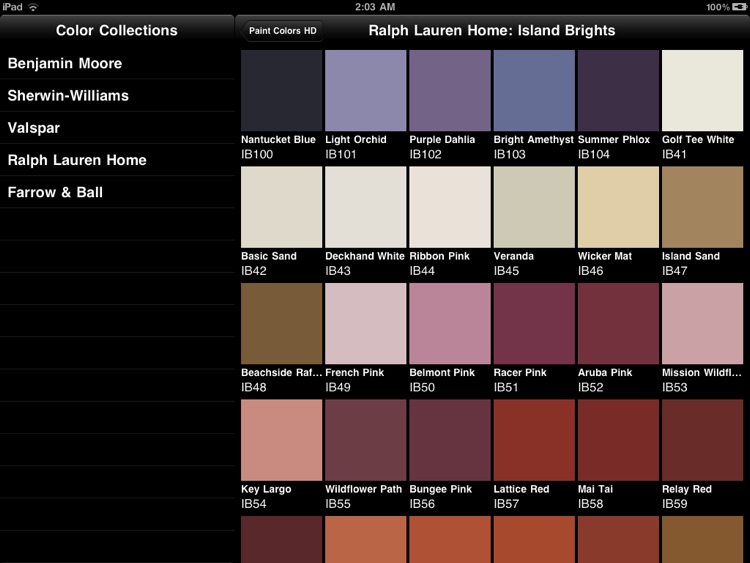This screenshot has height=563, width=750.
Task: Pick the Mission Wildfl... swatch
Action: 703,323
